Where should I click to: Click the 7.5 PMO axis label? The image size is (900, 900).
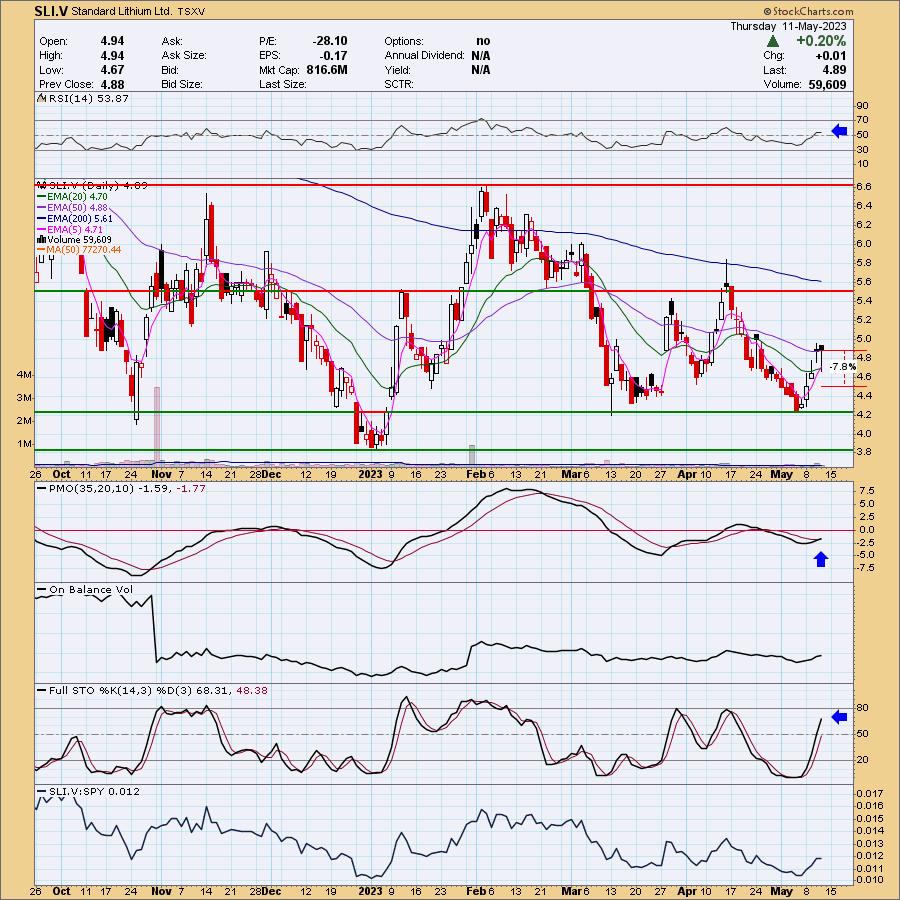coord(868,491)
